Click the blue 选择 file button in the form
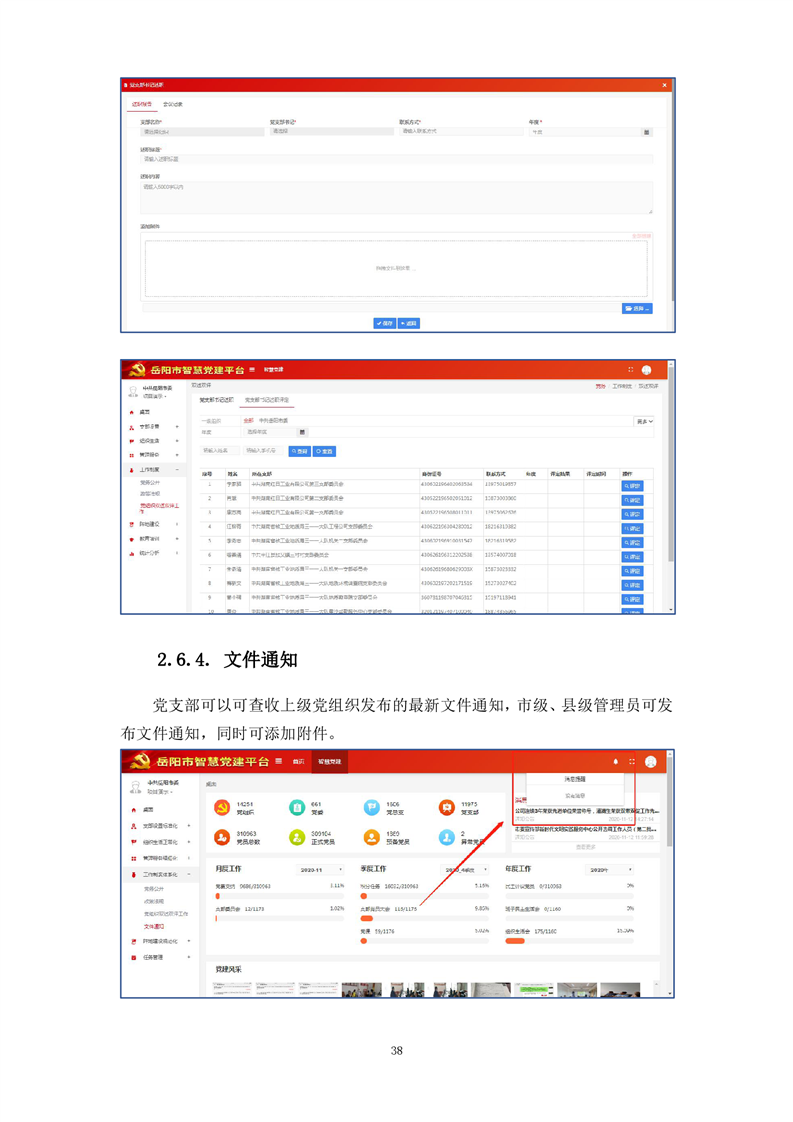The width and height of the screenshot is (793, 1122). tap(637, 308)
